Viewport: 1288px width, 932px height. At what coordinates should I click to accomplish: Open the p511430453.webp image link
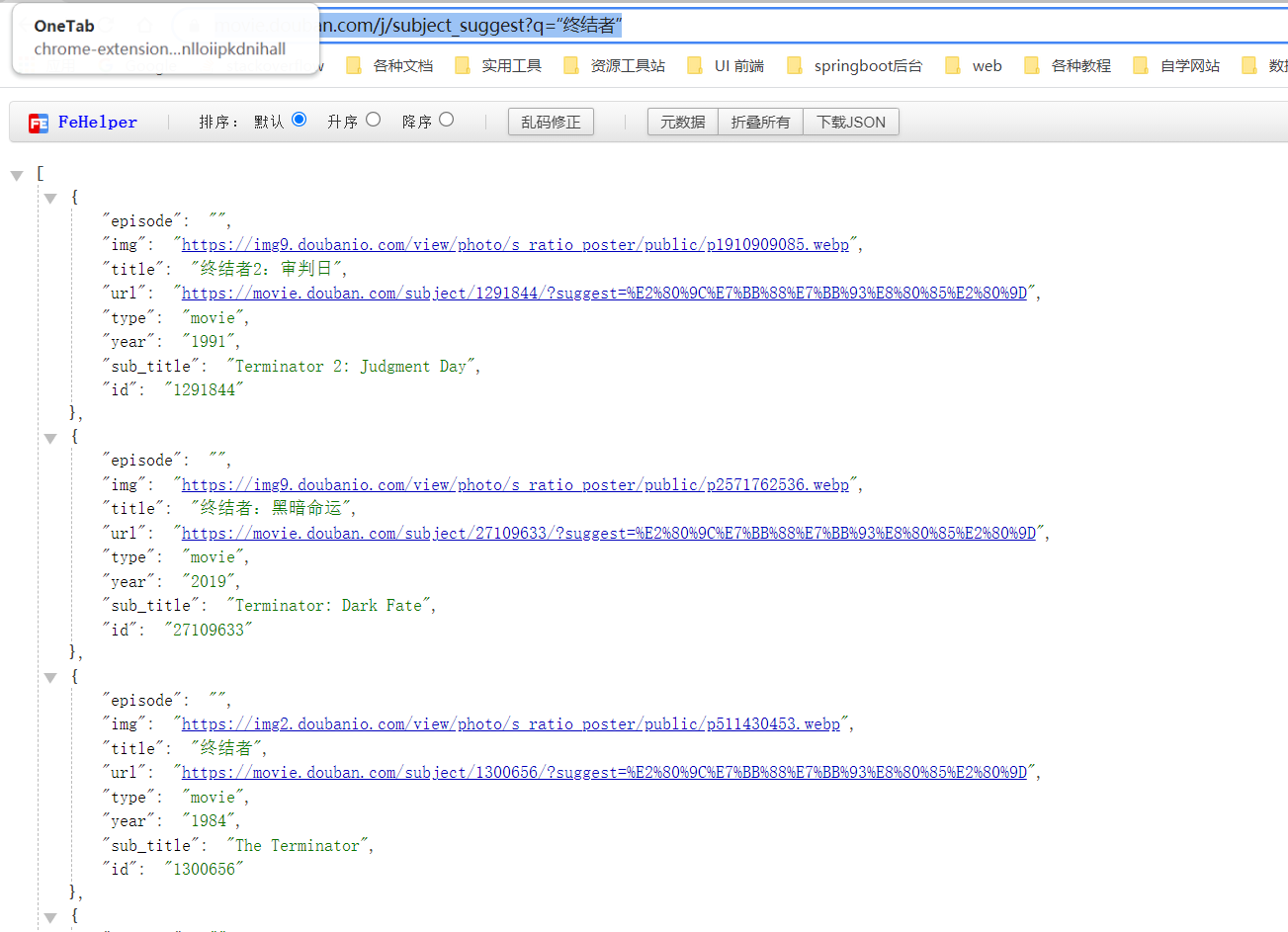[511, 724]
